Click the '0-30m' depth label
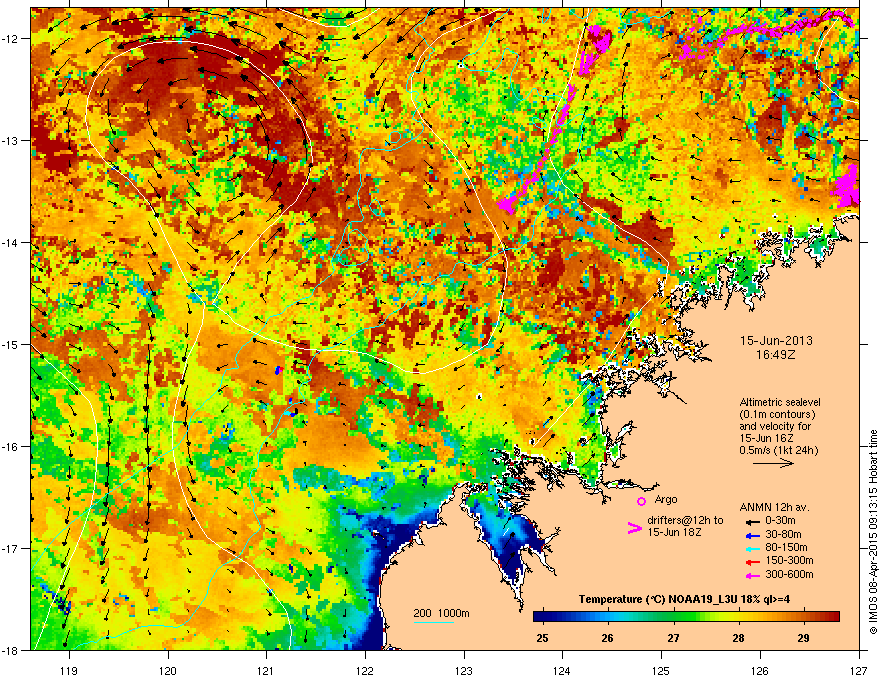 pyautogui.click(x=781, y=521)
